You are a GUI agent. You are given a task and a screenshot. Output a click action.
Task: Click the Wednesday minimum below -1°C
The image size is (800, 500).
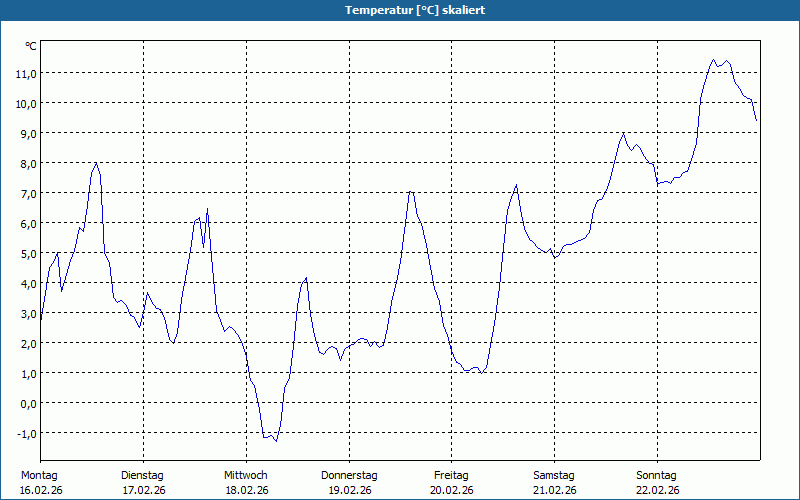coord(276,440)
